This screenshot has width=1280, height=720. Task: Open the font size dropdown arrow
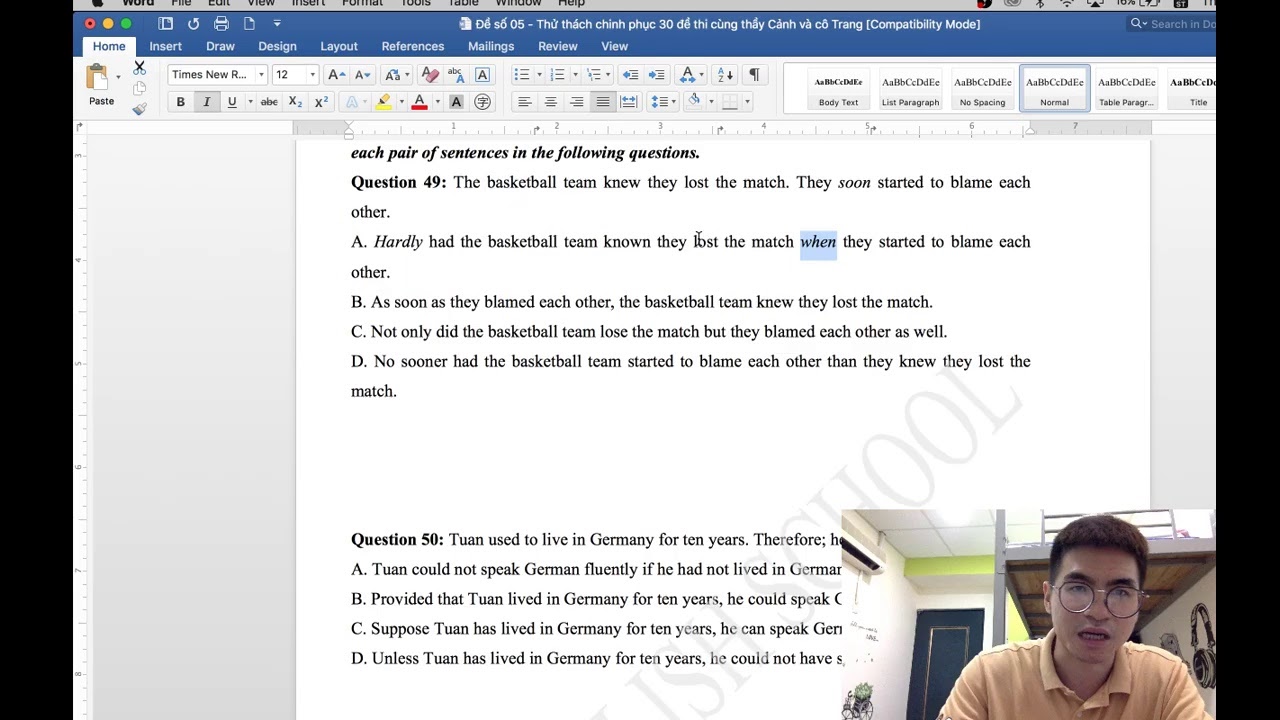pyautogui.click(x=312, y=75)
